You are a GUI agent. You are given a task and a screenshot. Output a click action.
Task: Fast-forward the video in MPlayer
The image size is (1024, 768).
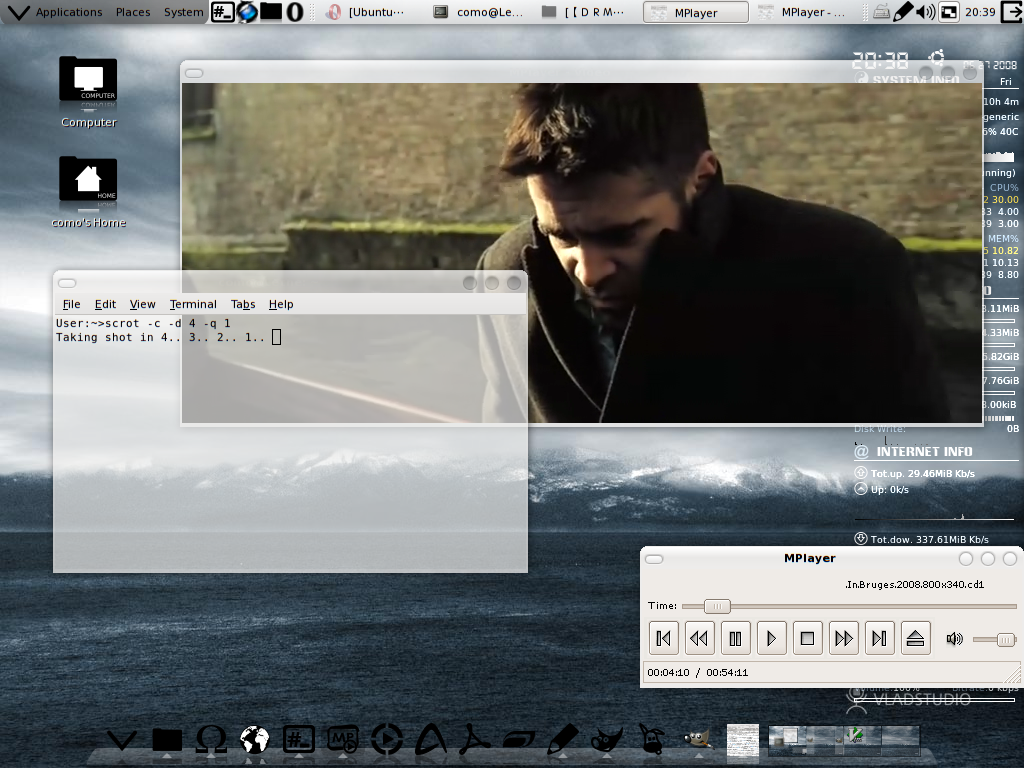(844, 638)
